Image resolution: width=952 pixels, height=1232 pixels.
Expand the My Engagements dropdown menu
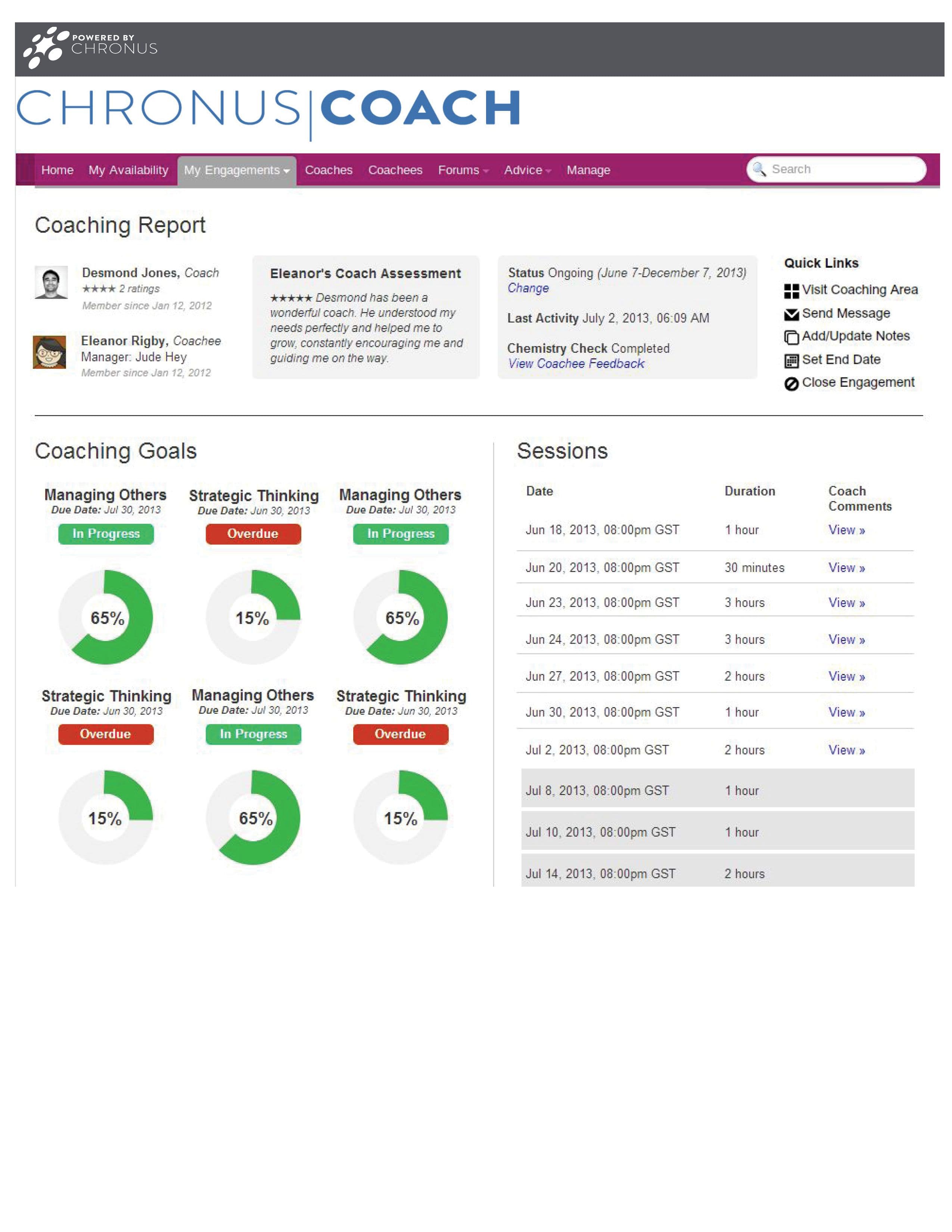237,170
